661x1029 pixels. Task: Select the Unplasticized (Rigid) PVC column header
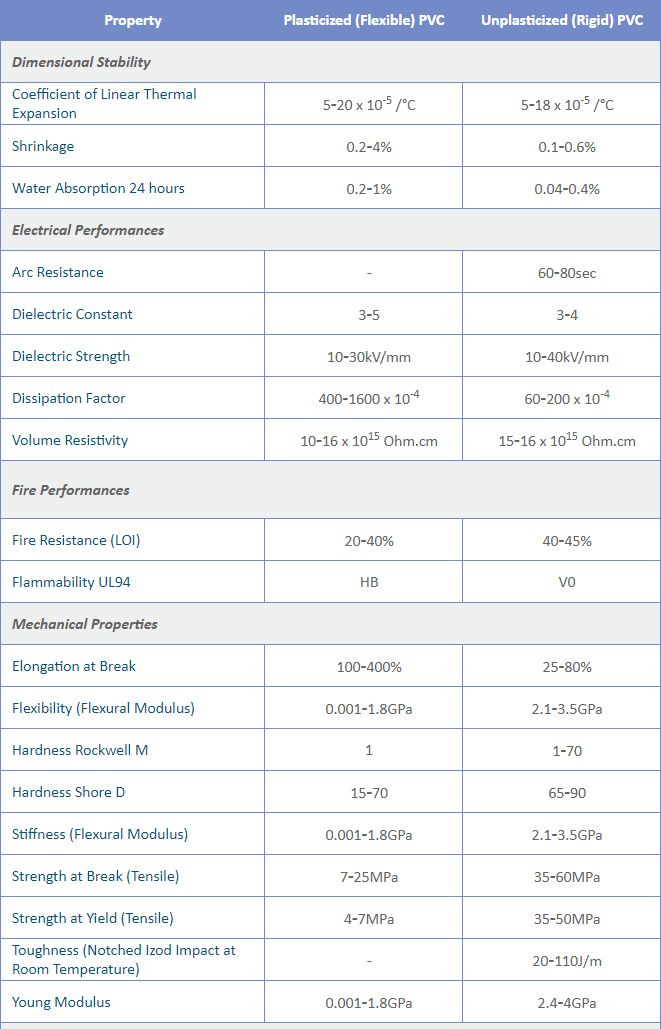coord(562,20)
